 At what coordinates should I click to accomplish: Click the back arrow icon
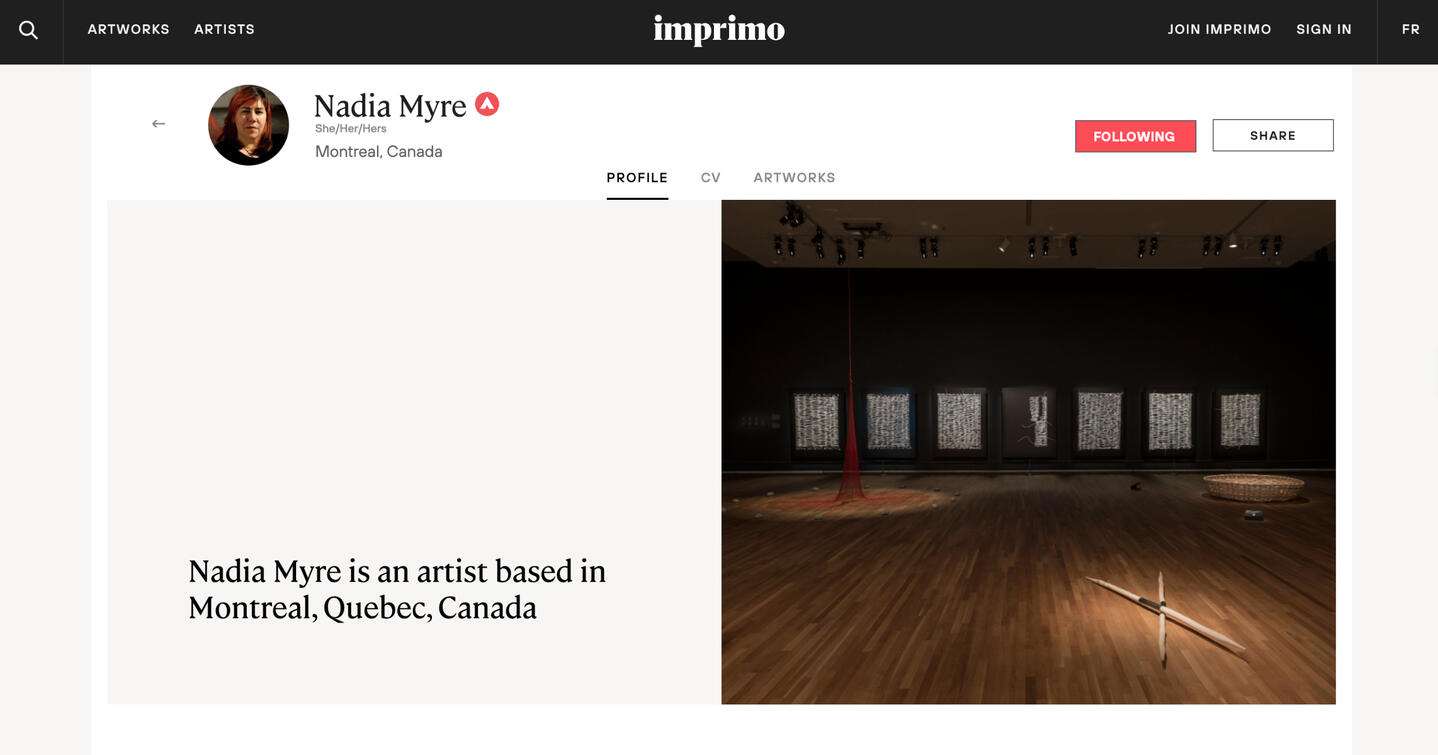tap(158, 124)
